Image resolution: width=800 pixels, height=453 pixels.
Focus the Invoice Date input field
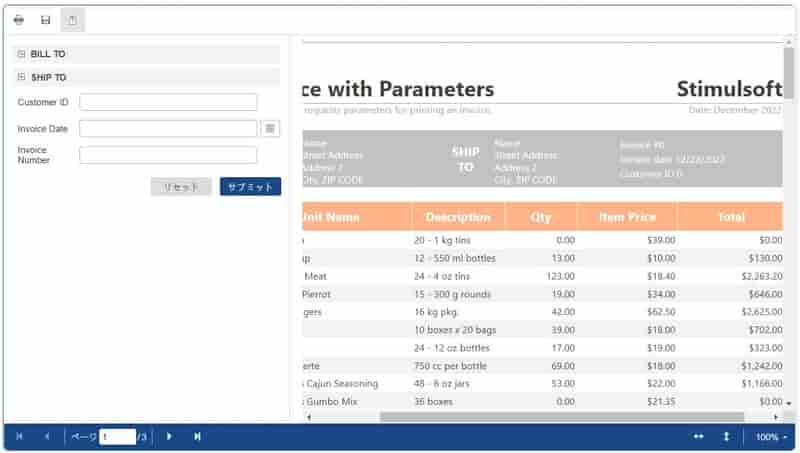pos(168,129)
